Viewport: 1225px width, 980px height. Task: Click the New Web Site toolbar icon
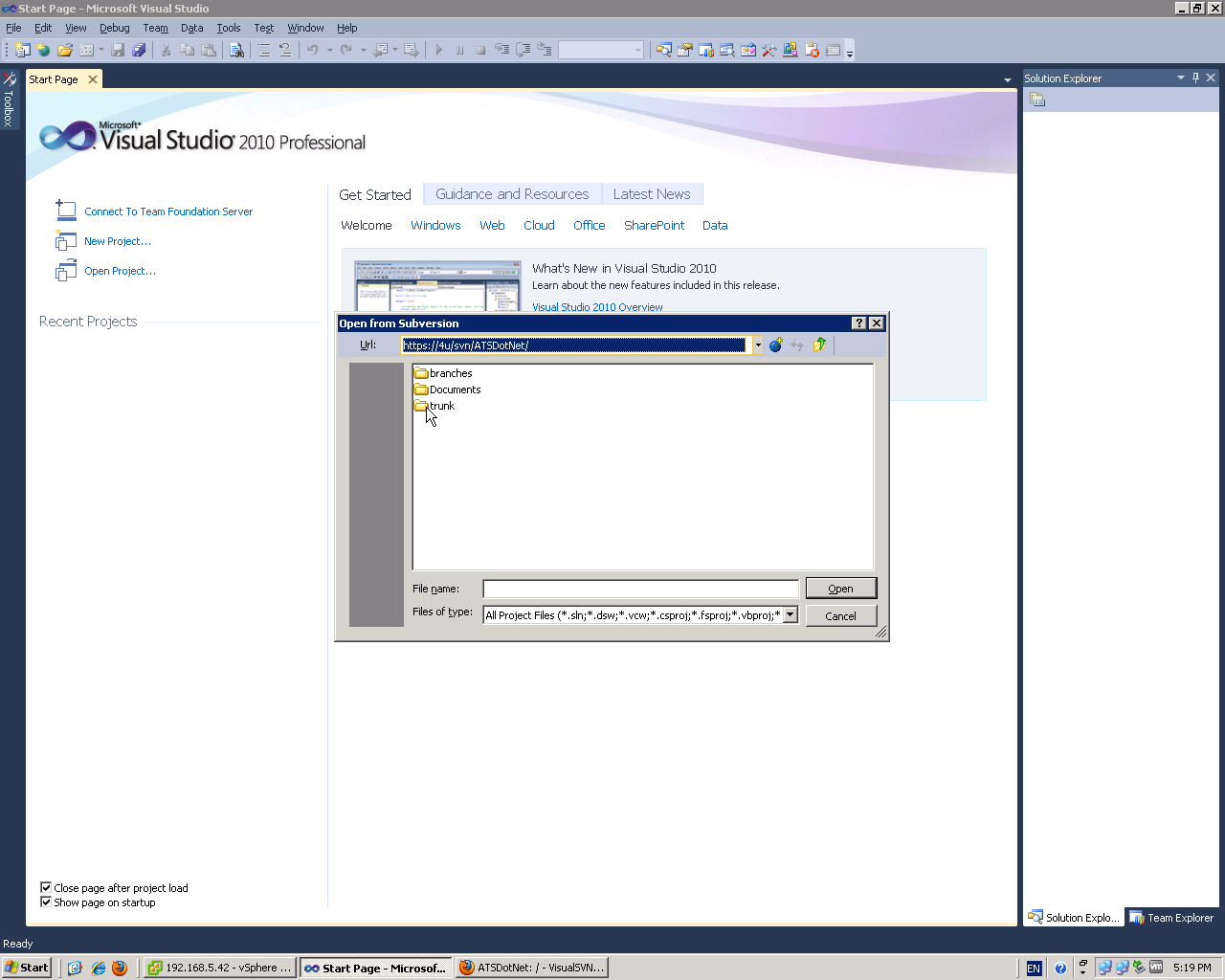[x=43, y=50]
